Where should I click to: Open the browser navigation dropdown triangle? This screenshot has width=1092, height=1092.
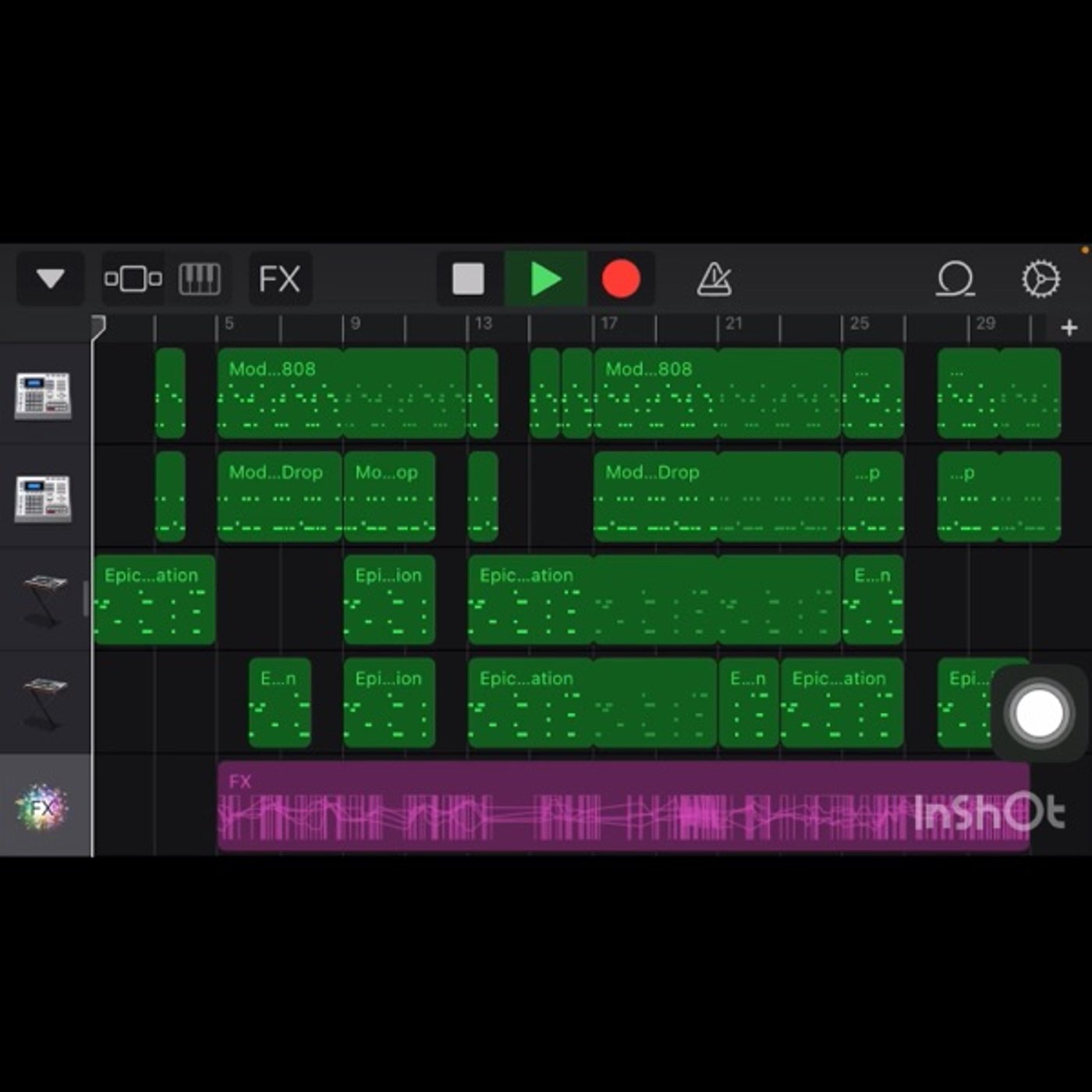pos(51,278)
